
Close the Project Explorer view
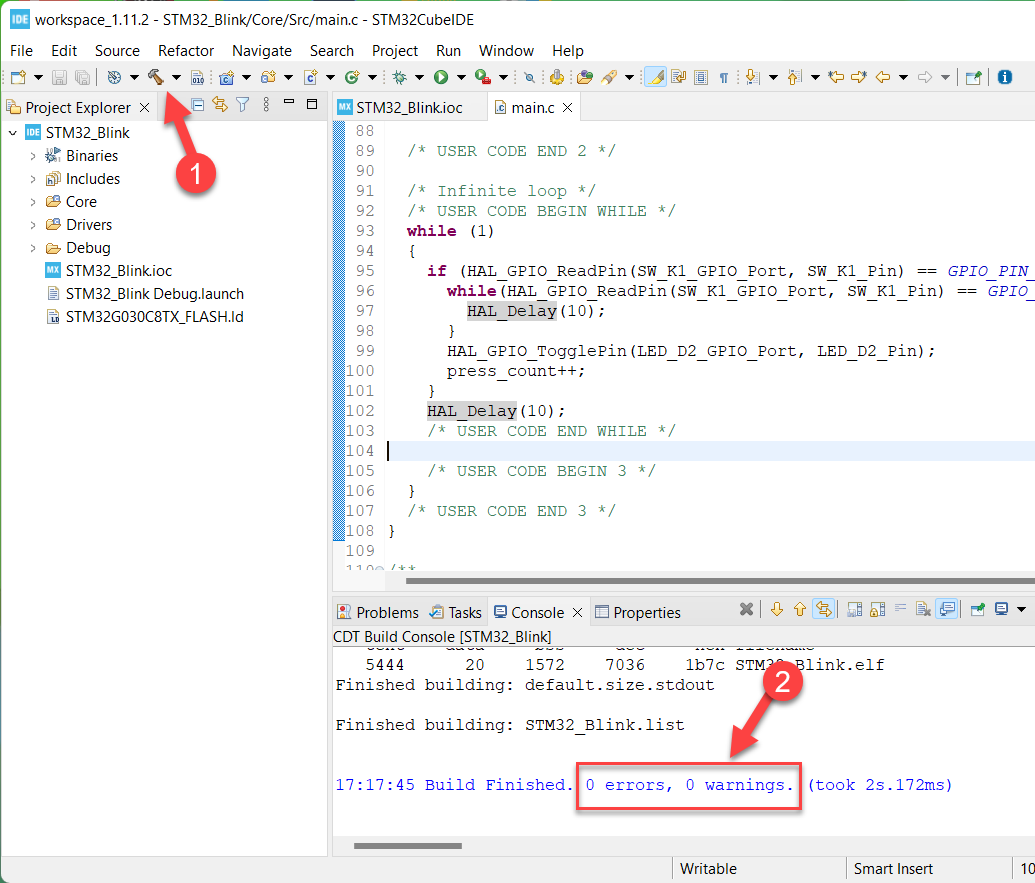pyautogui.click(x=145, y=108)
